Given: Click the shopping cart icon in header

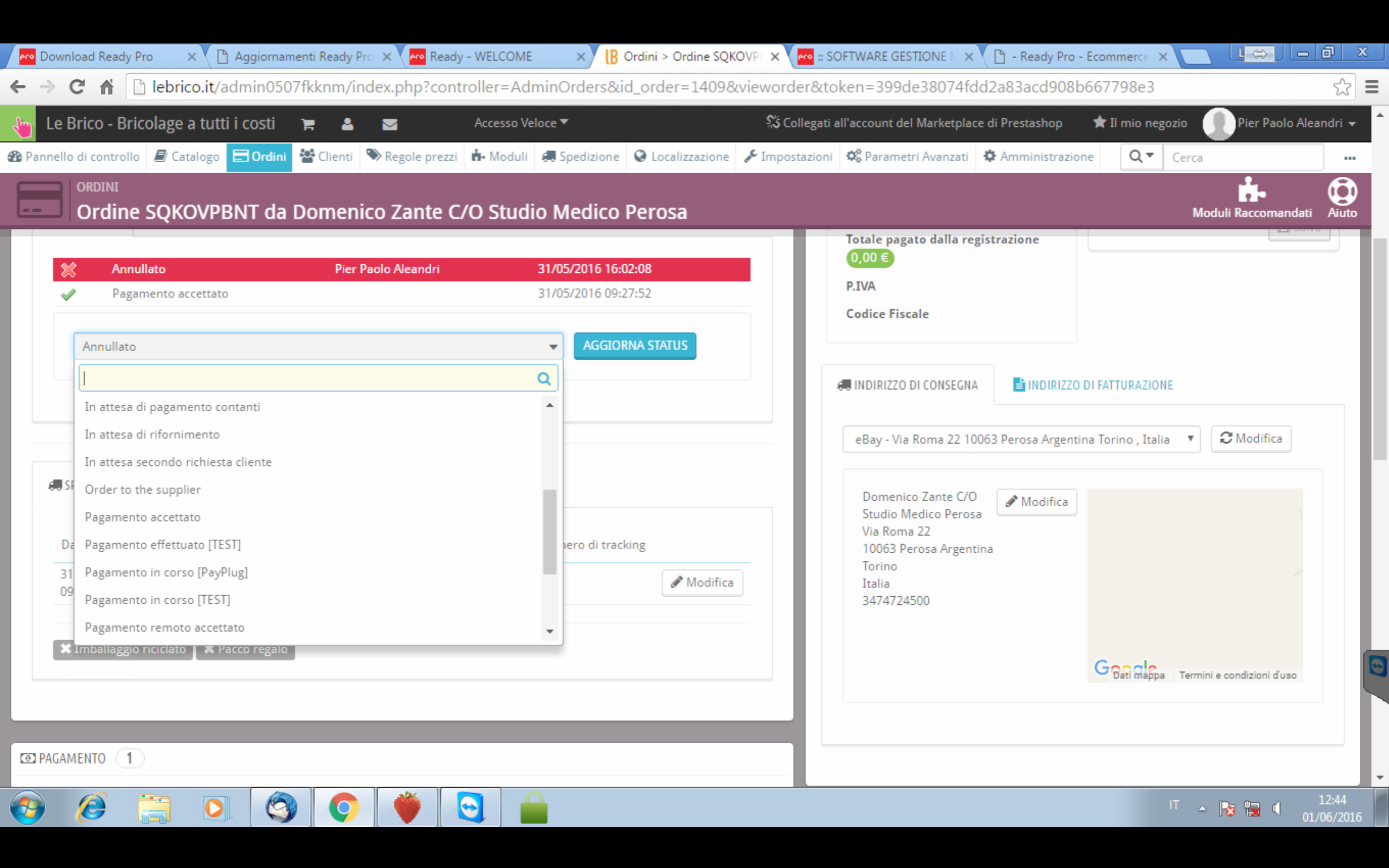Looking at the screenshot, I should pyautogui.click(x=308, y=124).
